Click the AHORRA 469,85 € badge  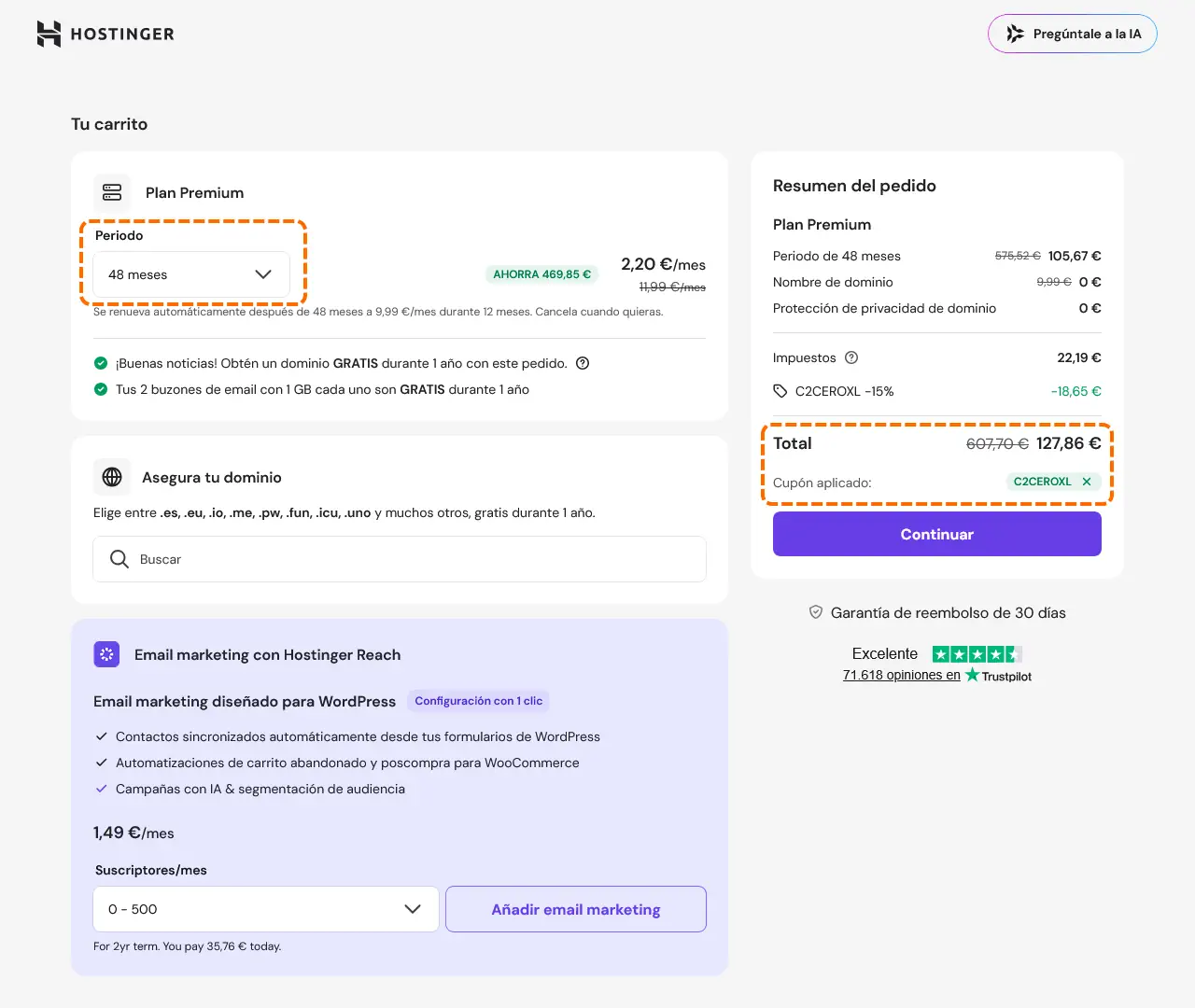(541, 274)
